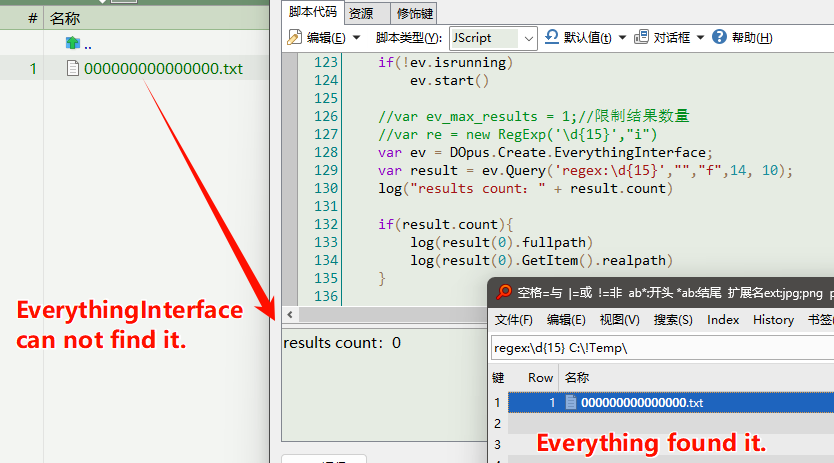Click the text file icon beside 000000000000000.txt in lister
The height and width of the screenshot is (463, 834).
pyautogui.click(x=73, y=68)
